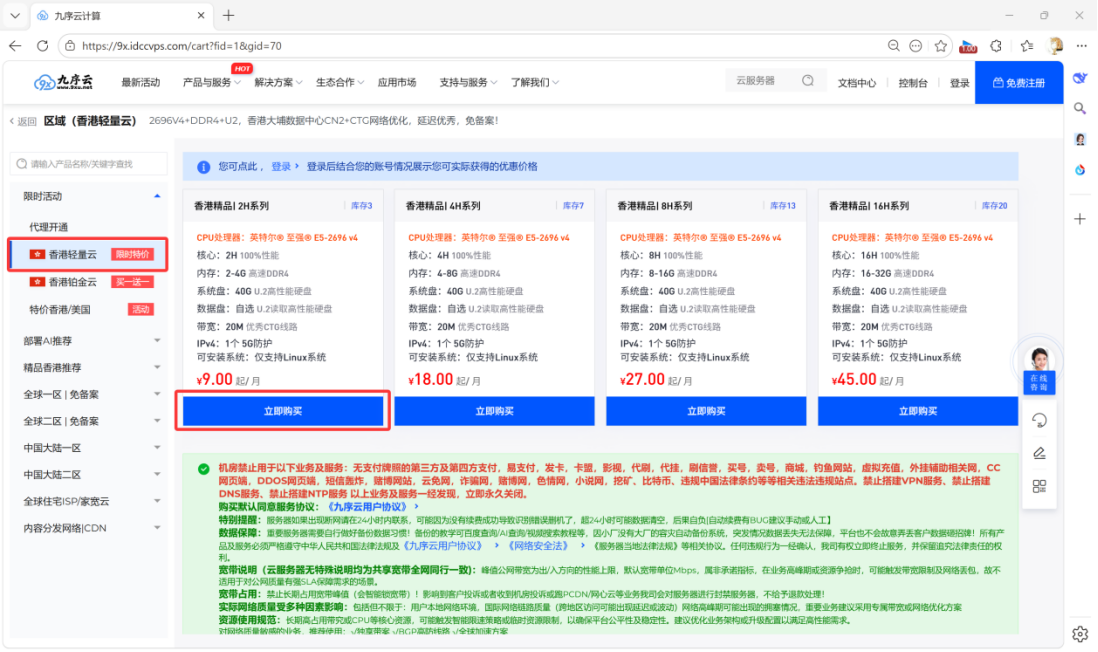Click the 九序云 logo

(64, 82)
